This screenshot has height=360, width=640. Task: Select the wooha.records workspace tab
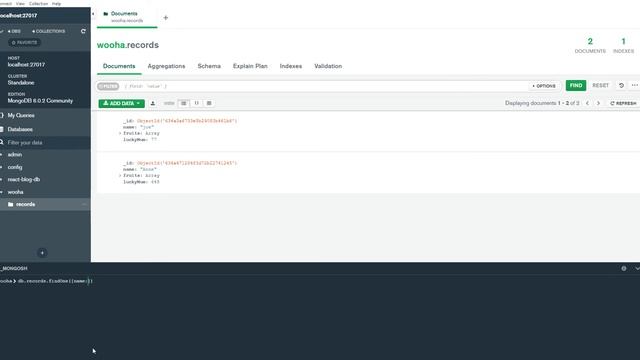[127, 17]
